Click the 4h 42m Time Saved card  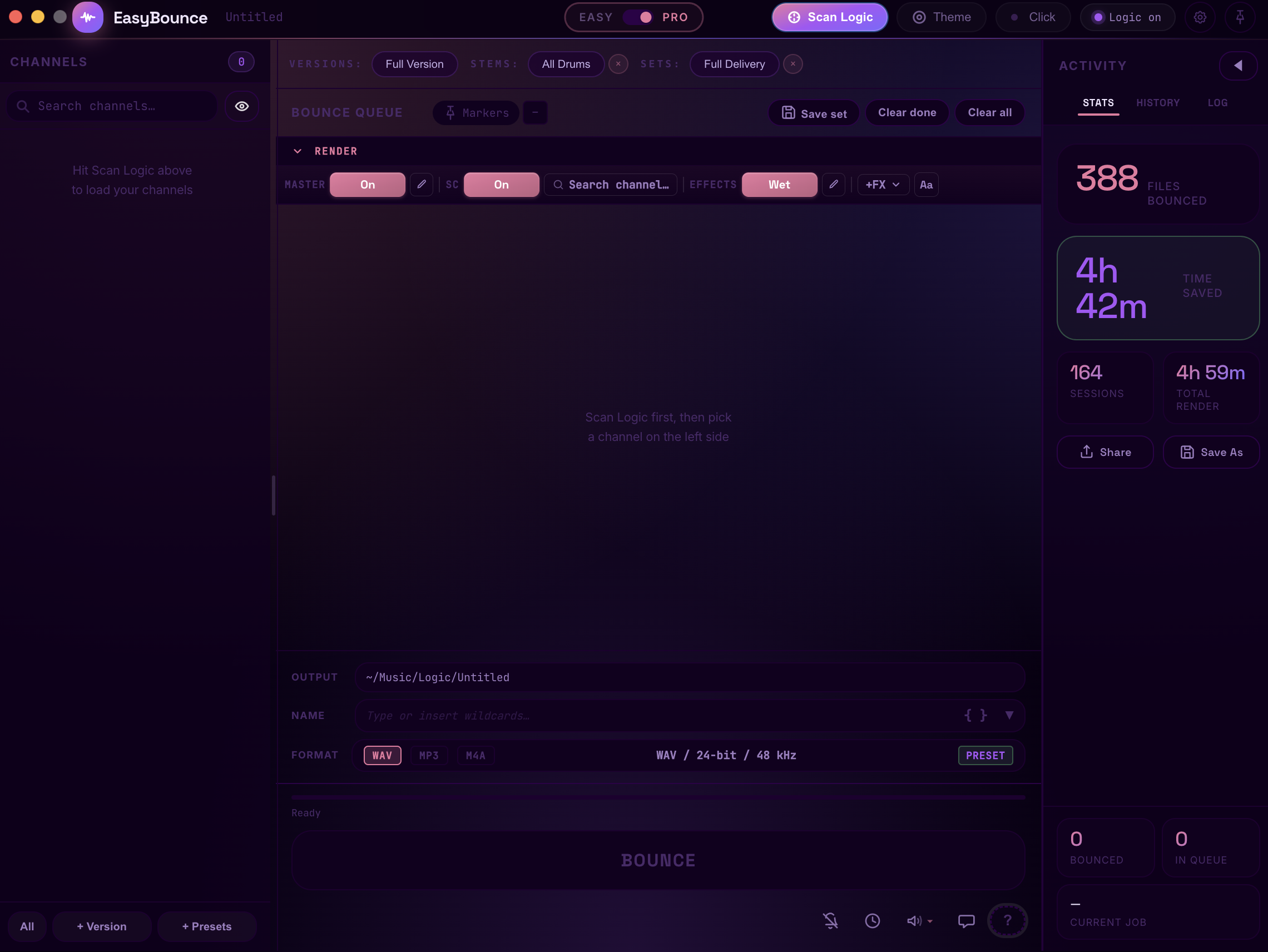coord(1158,287)
